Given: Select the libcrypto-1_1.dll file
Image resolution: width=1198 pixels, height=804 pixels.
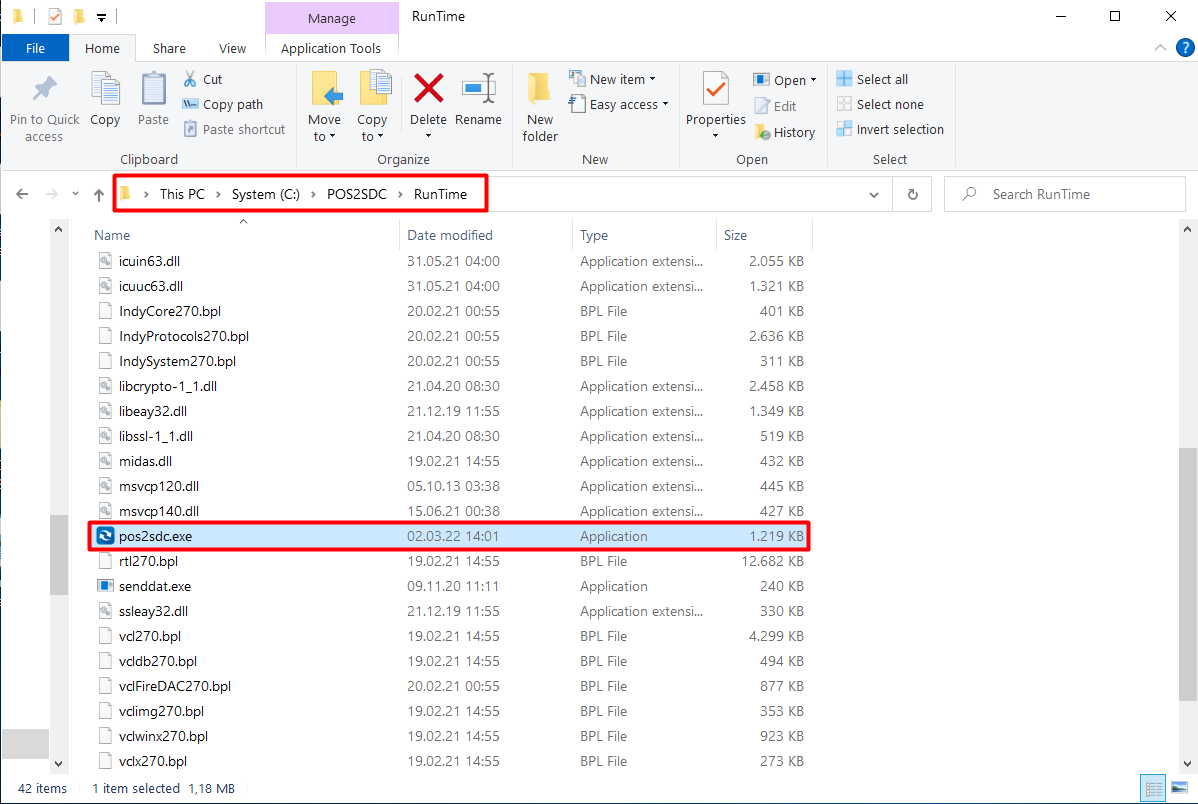Looking at the screenshot, I should (450, 386).
